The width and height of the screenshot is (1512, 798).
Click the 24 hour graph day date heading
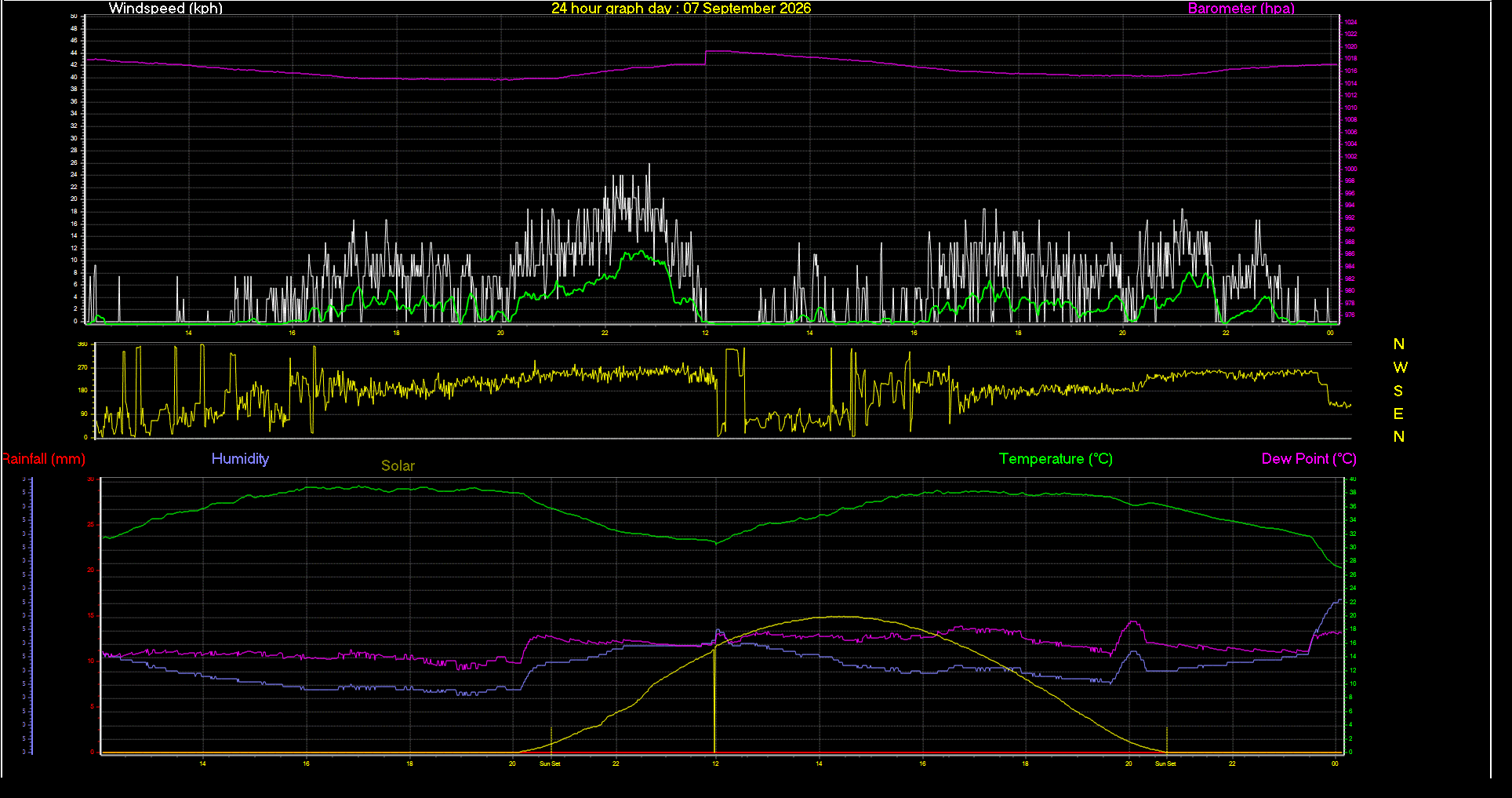click(681, 9)
